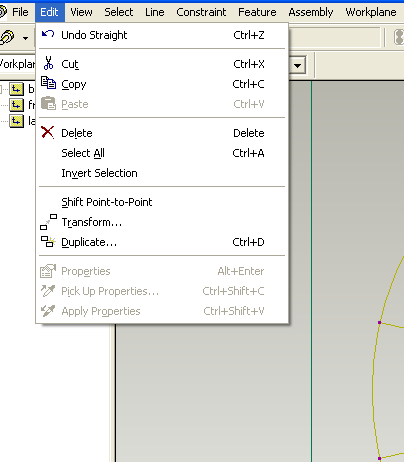Click the scissors Cut icon
The image size is (404, 462).
48,63
